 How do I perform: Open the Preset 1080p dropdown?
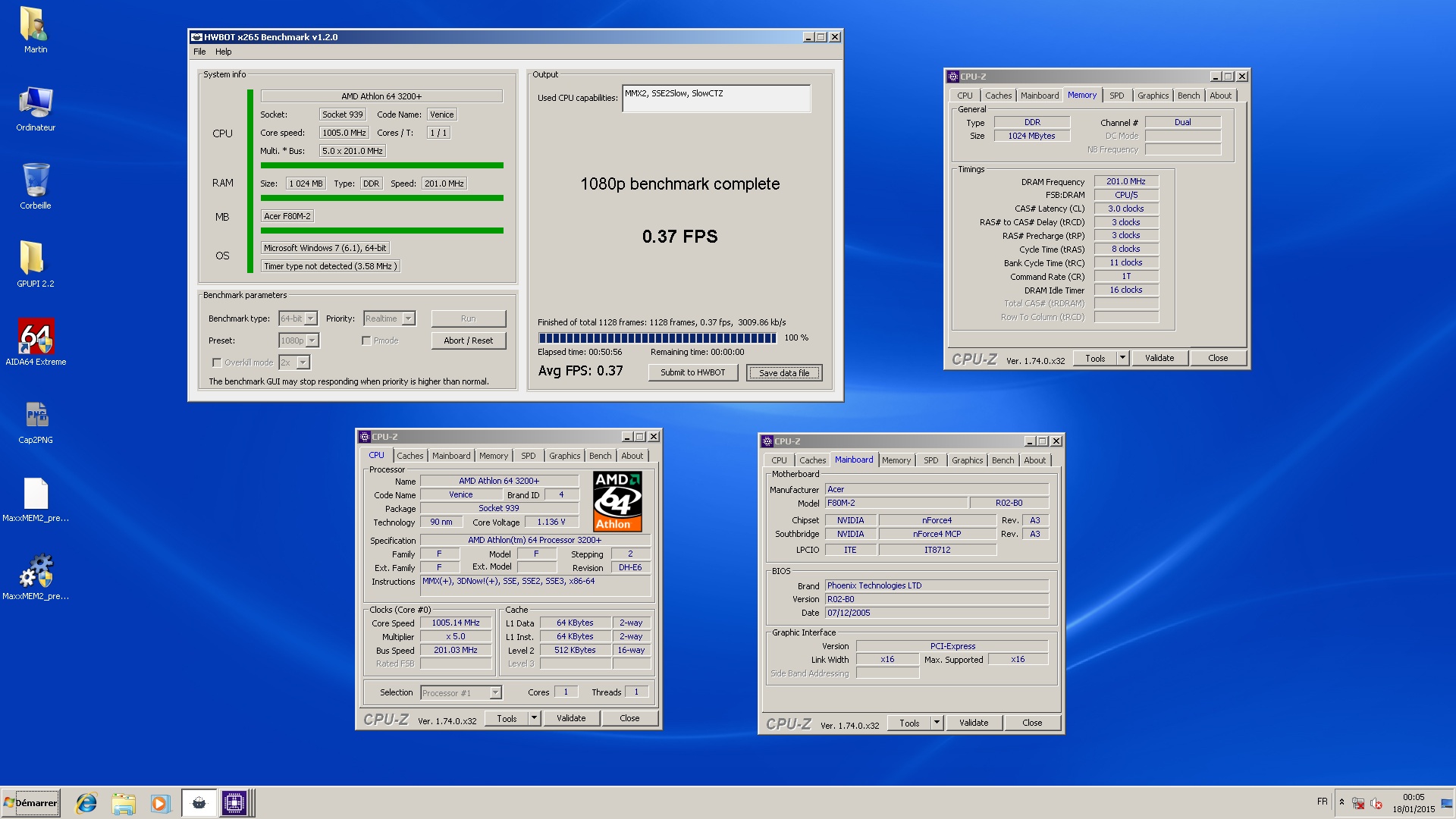point(298,340)
